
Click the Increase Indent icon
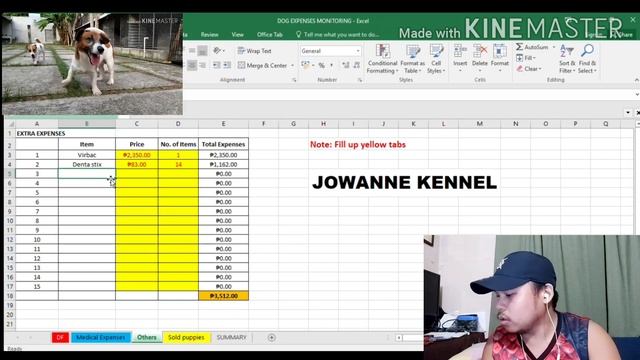coord(227,65)
